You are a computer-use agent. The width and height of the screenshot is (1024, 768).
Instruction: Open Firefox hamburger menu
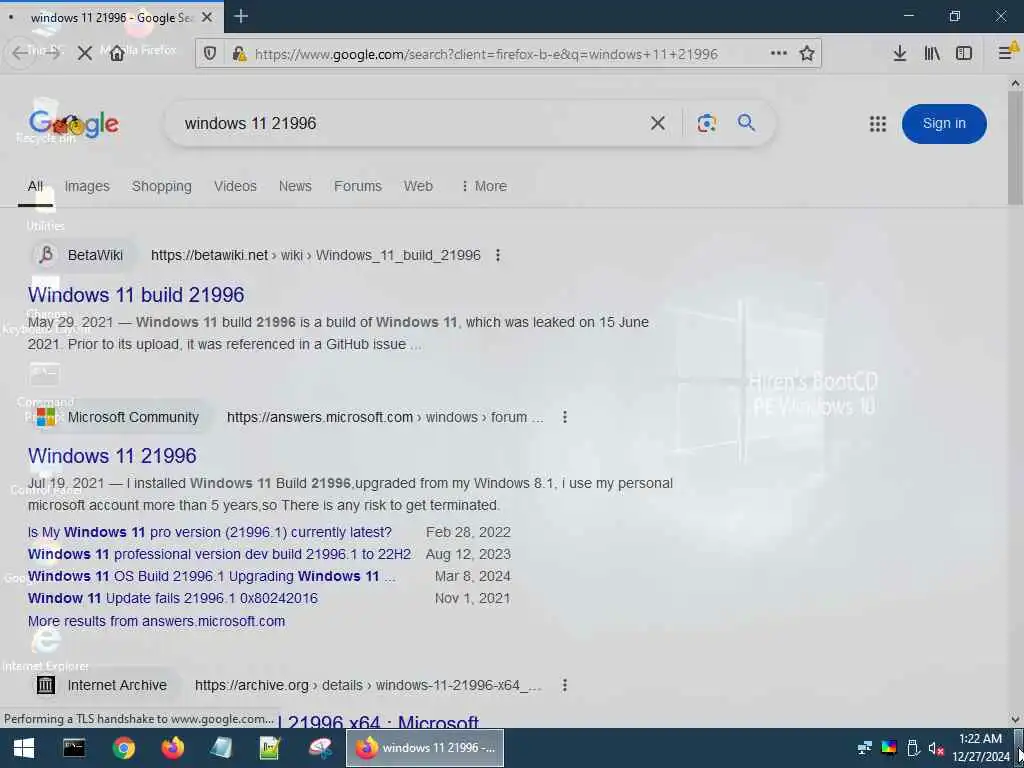(1006, 54)
